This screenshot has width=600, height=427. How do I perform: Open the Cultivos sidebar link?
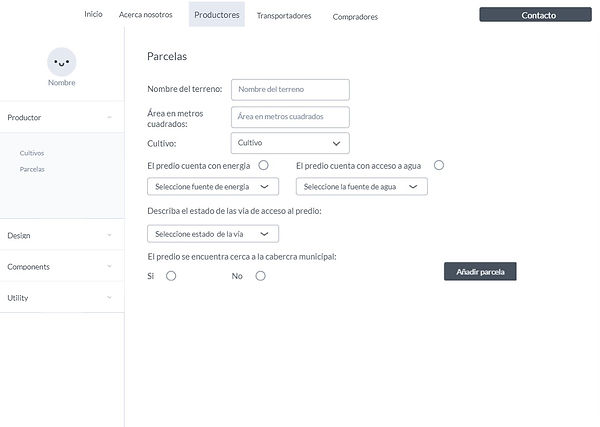[32, 153]
